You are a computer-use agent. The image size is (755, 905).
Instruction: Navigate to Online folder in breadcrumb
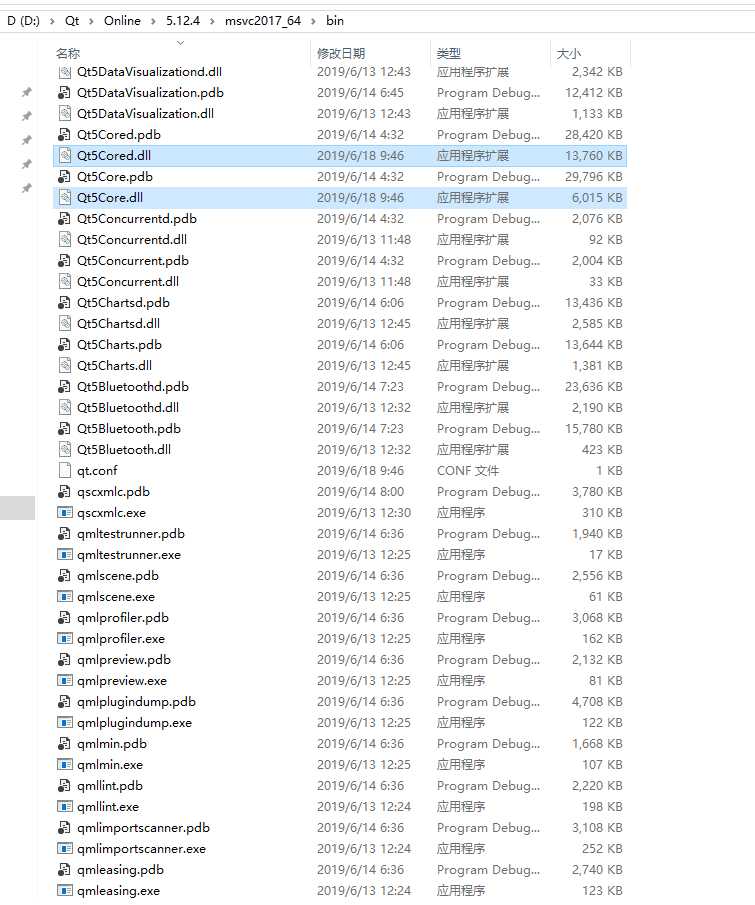(122, 21)
